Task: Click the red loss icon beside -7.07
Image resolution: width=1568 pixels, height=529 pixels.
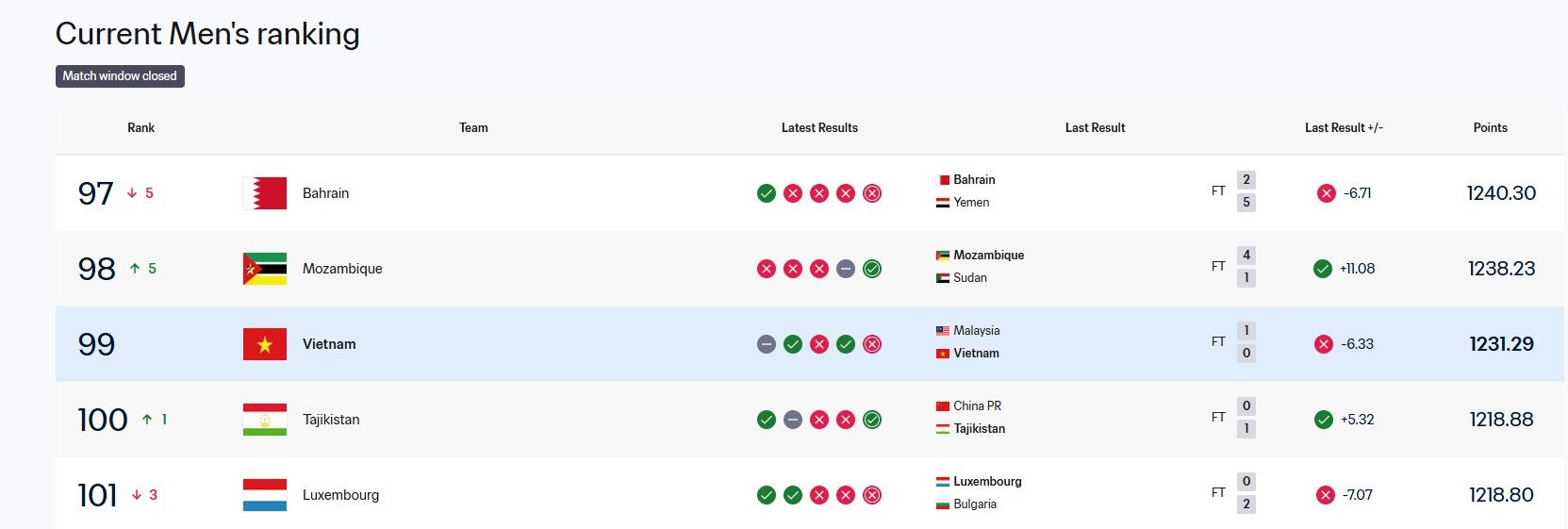Action: [1326, 495]
